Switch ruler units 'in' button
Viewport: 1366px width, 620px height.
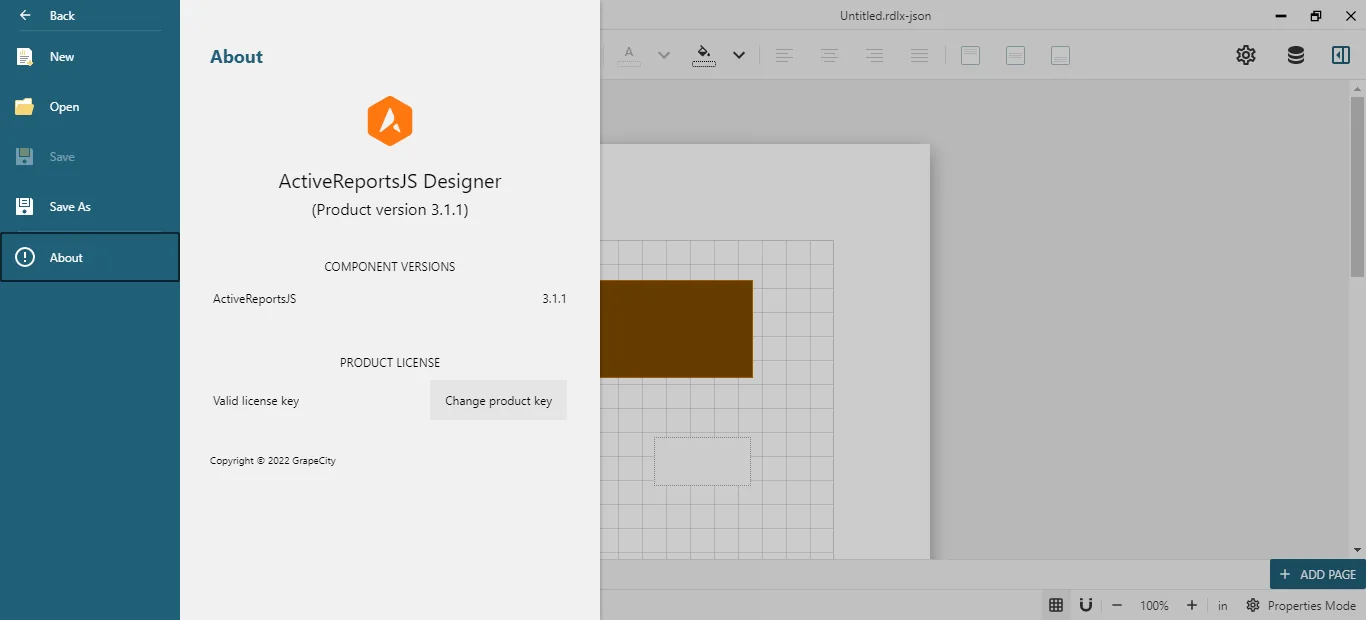(1223, 605)
